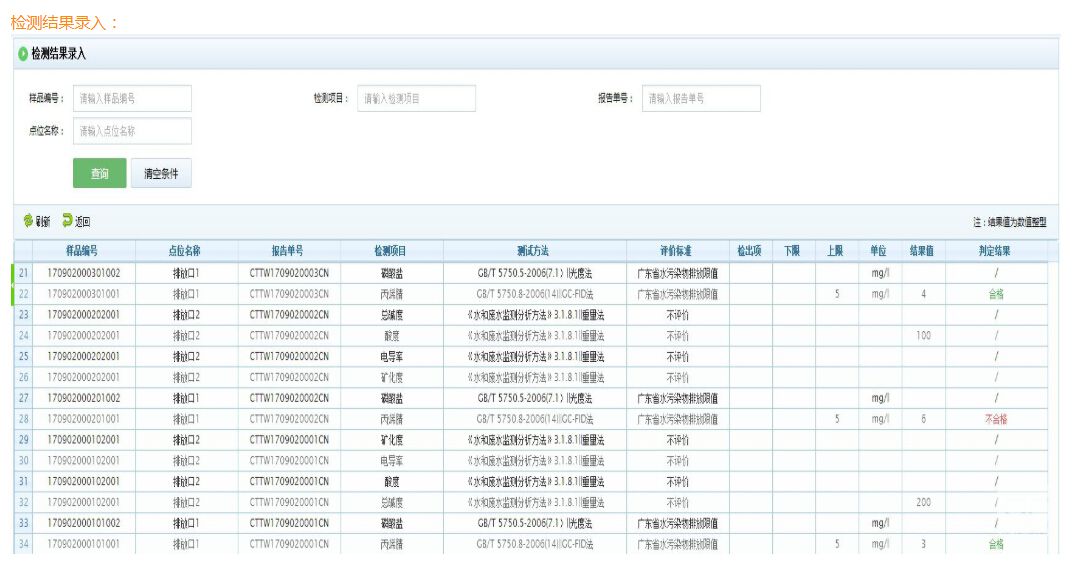Select row 21 by its row number
Image resolution: width=1074 pixels, height=580 pixels.
click(23, 273)
